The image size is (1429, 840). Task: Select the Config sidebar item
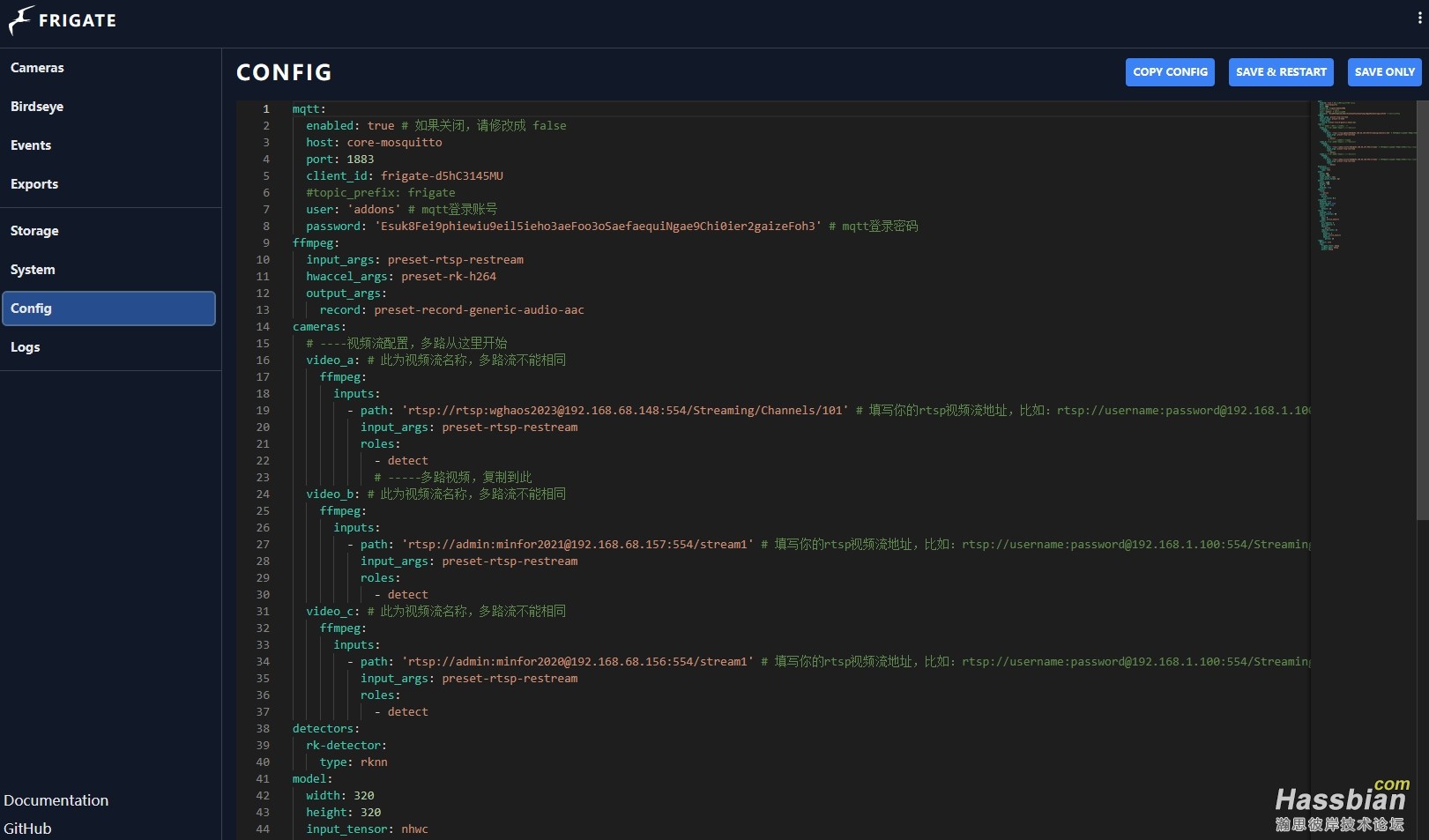click(x=109, y=308)
